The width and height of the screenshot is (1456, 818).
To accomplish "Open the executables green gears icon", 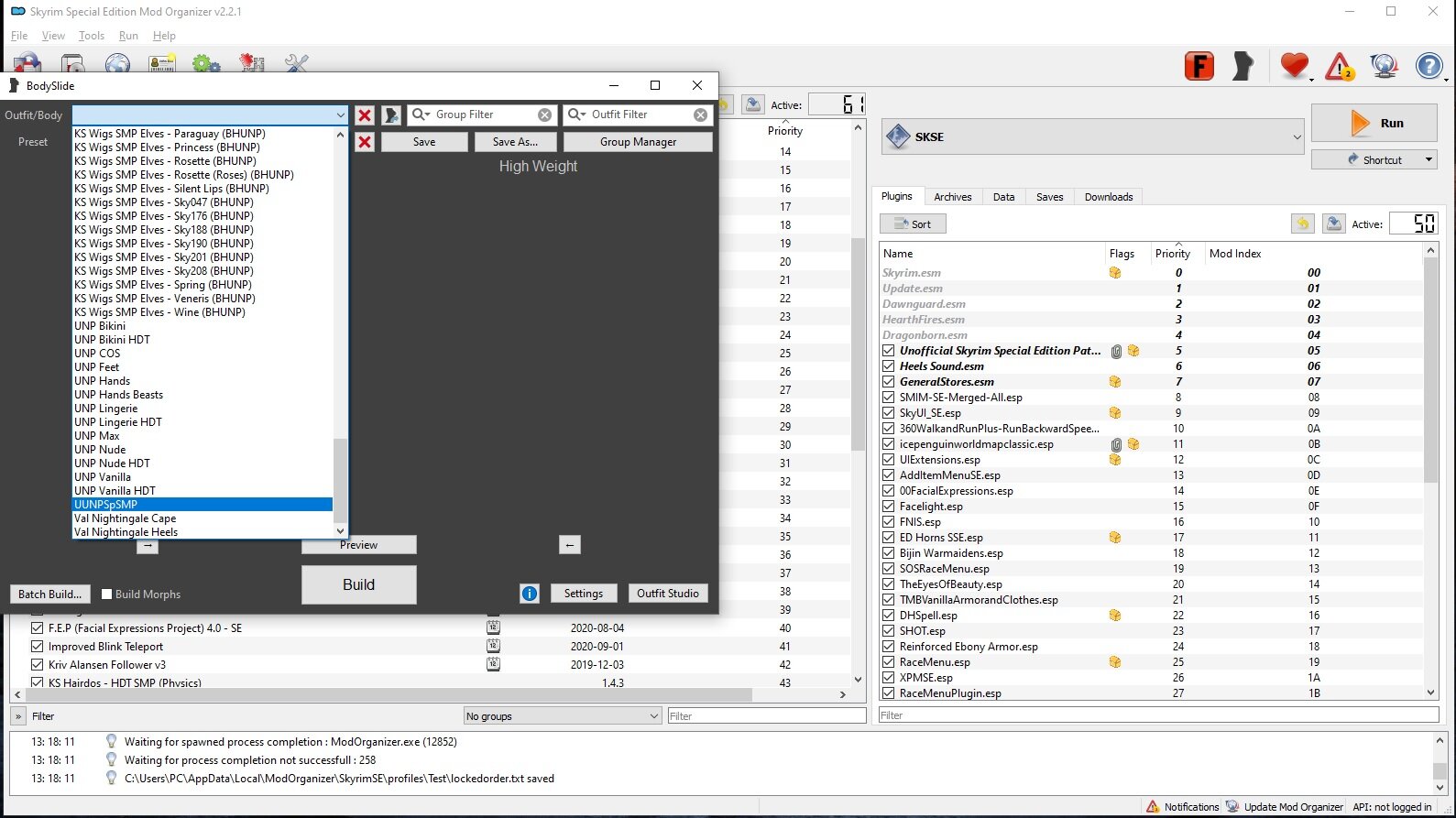I will pos(206,63).
